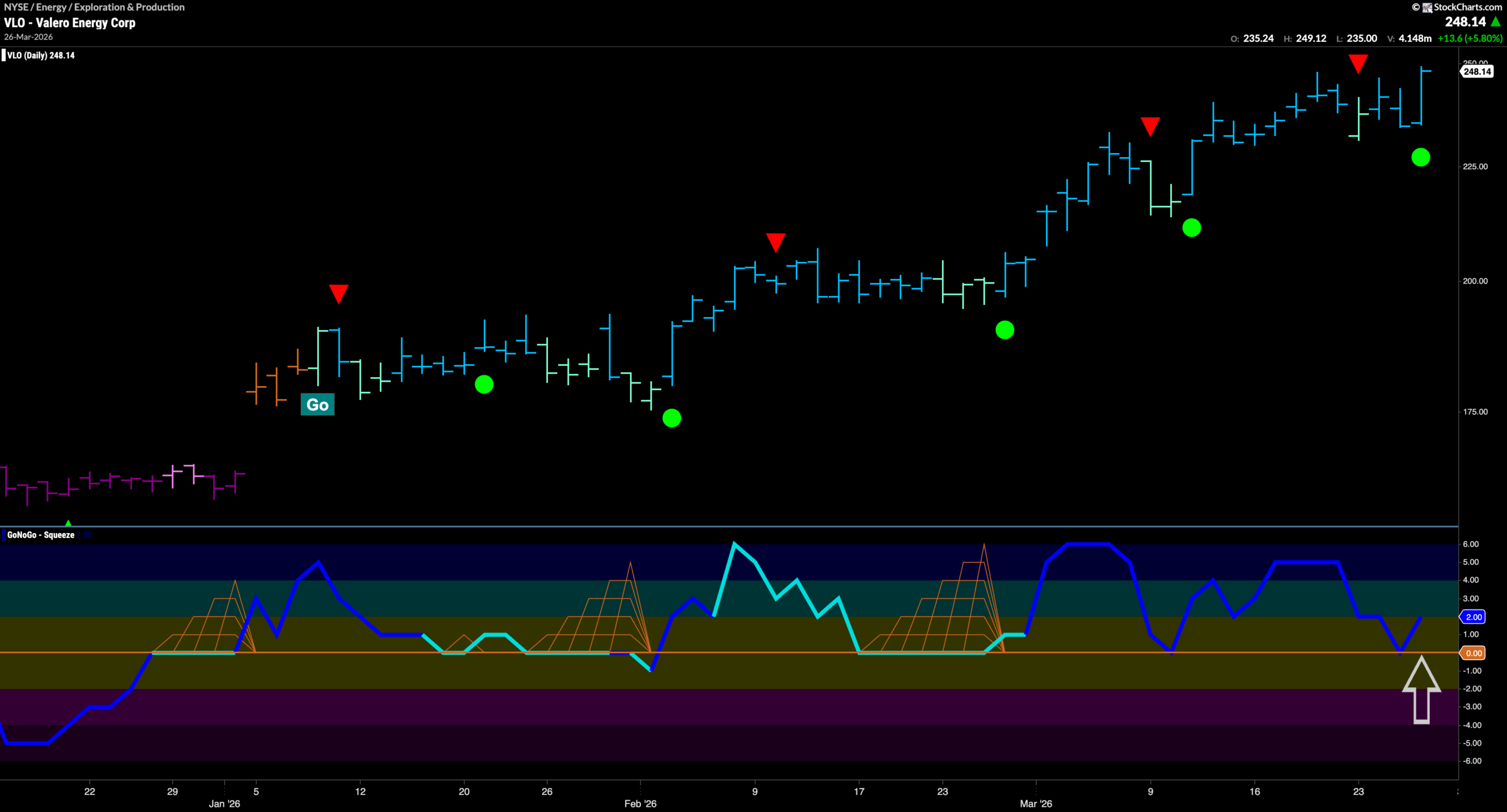1507x812 pixels.
Task: Click the 225.00 price axis label
Action: 1475,167
